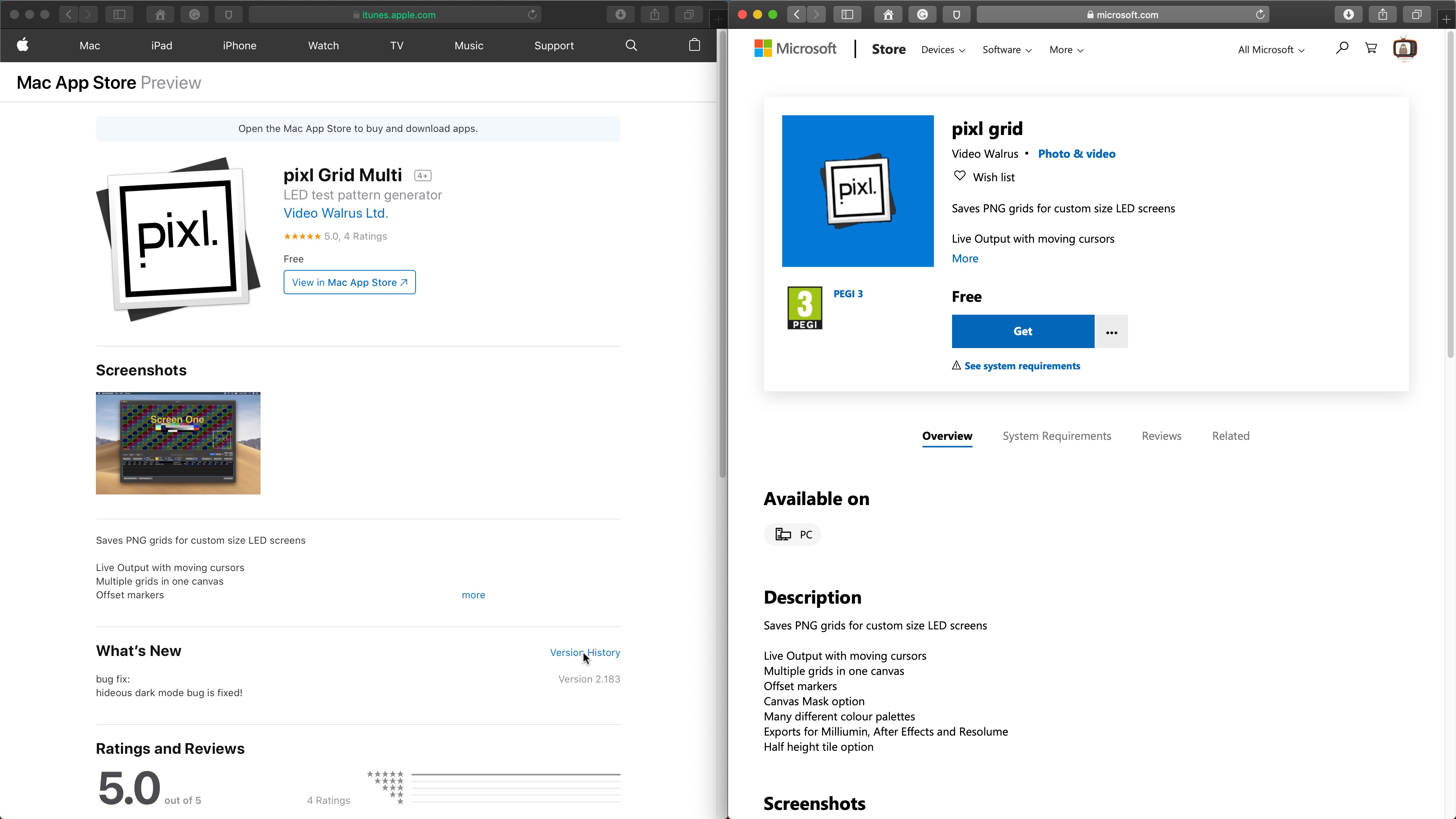Viewport: 1456px width, 819px height.
Task: Reload the microsoft.com page
Action: pyautogui.click(x=1260, y=15)
